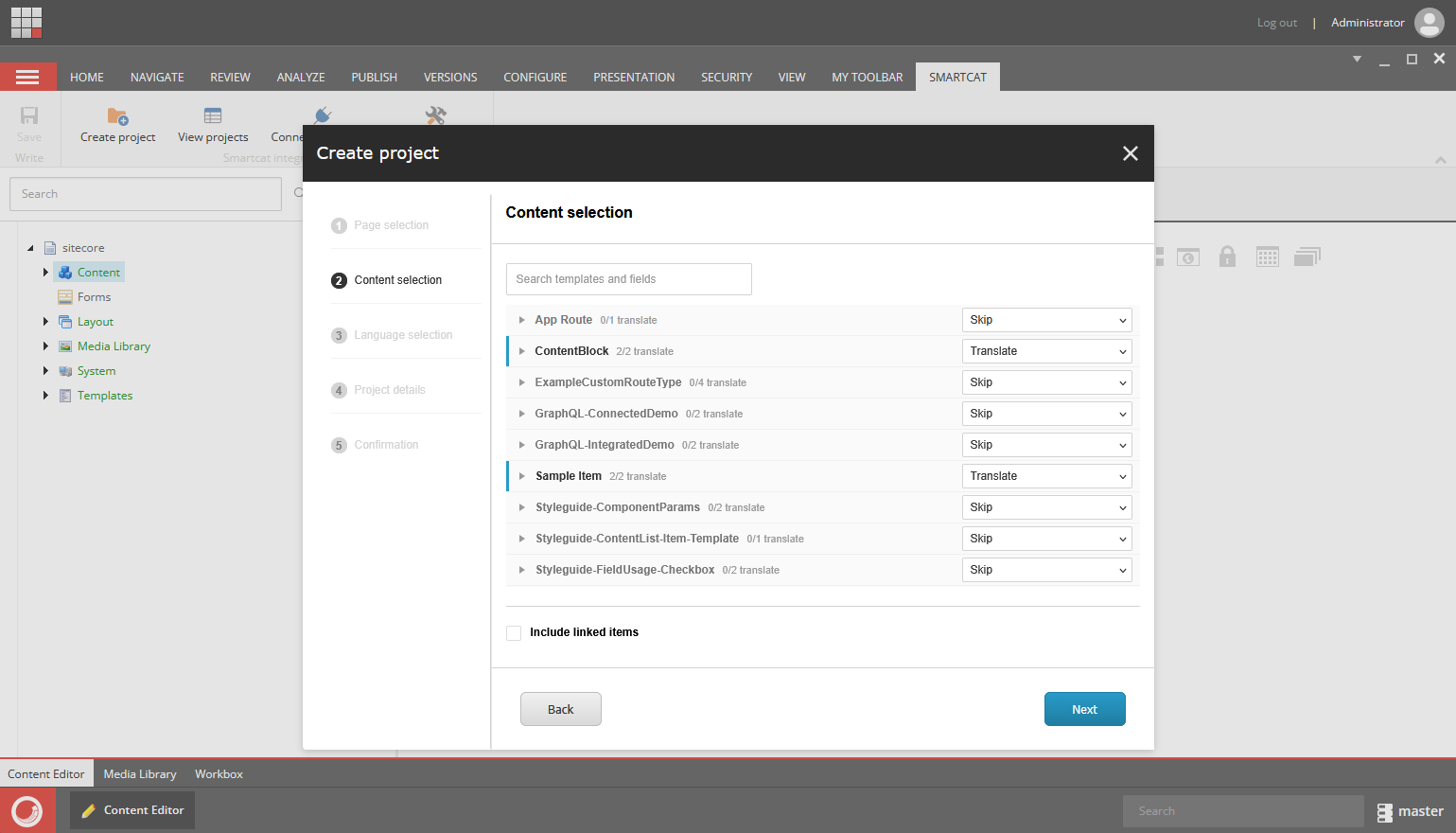Expand the GraphQL-ConnectedDemo template row

[x=521, y=414]
